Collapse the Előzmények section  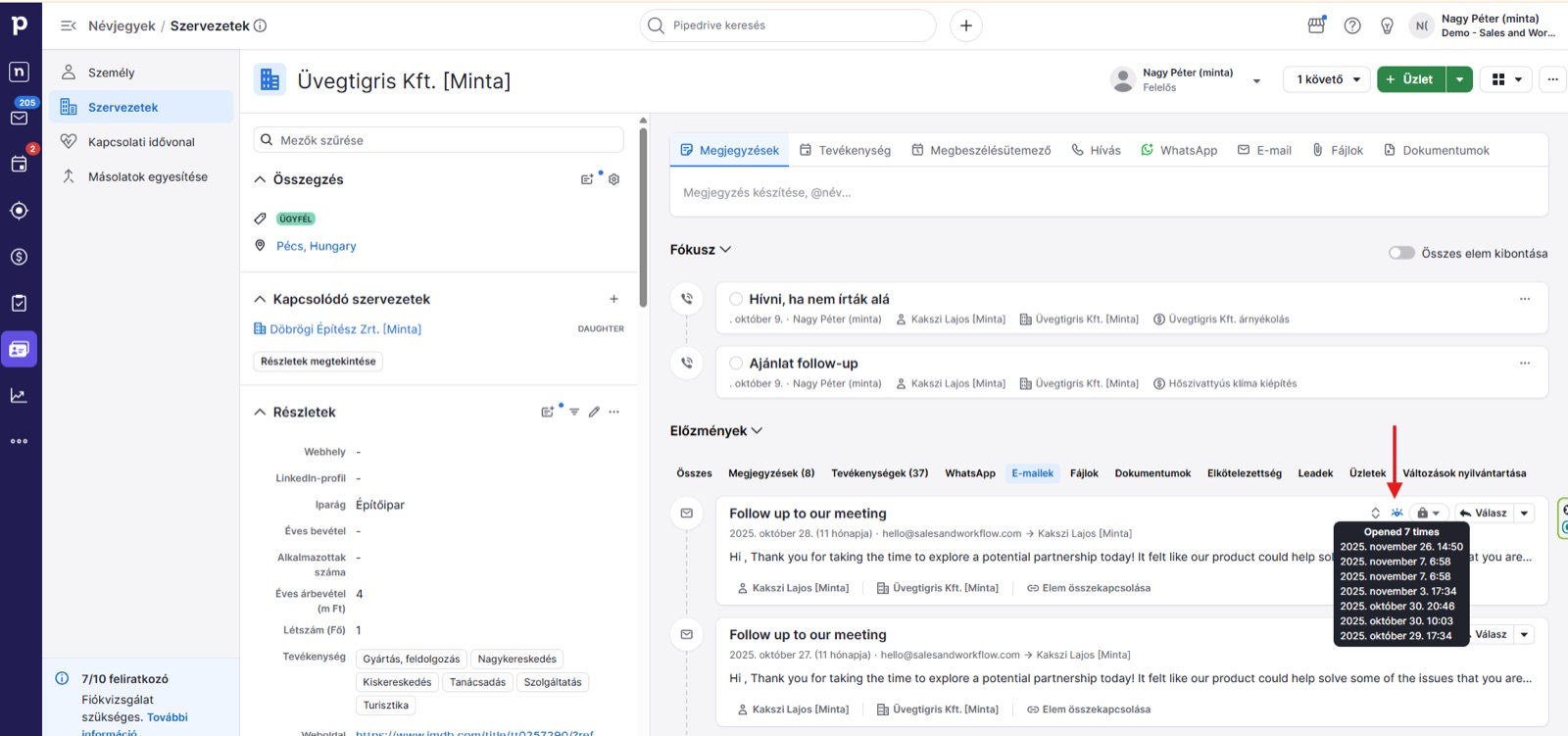click(757, 430)
